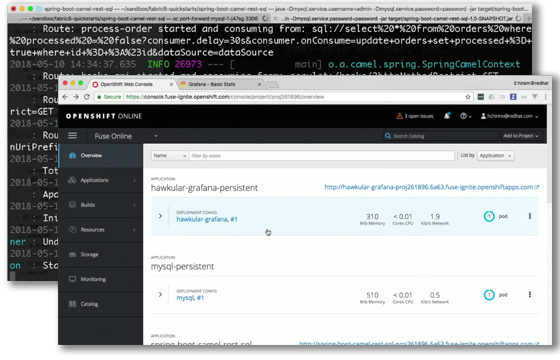Click the 310 MiB Memory metric
560x360 pixels.
[x=372, y=219]
